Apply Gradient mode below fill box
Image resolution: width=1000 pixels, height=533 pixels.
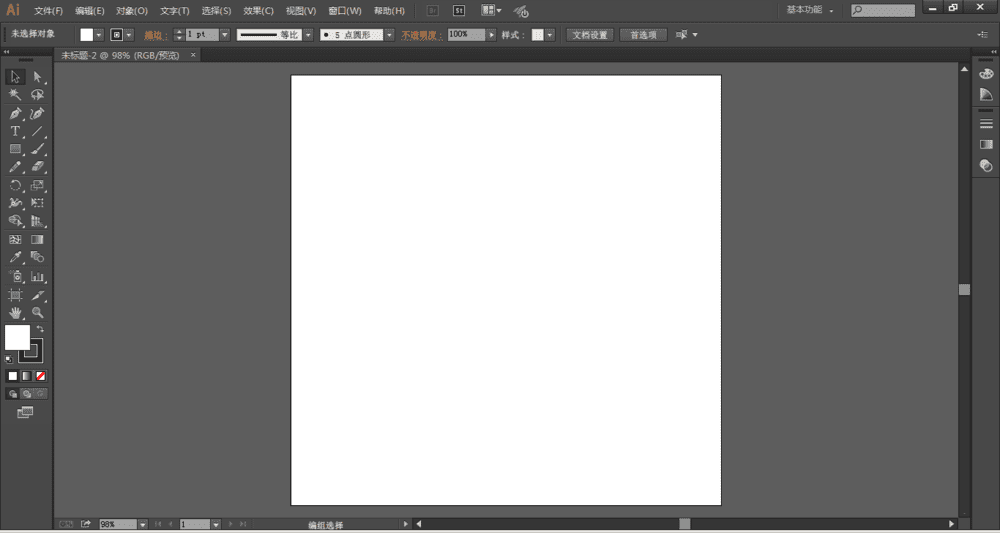[x=26, y=376]
